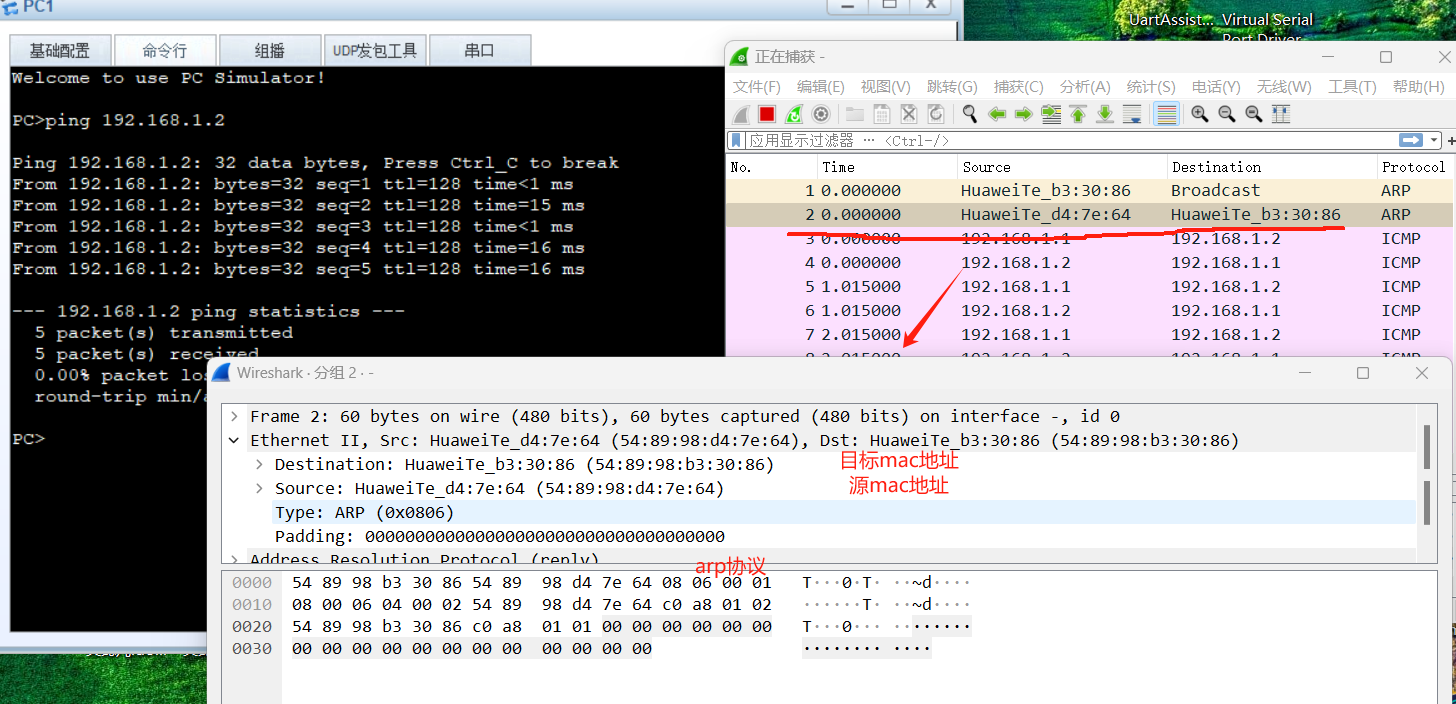Open the 跳转(G) menu

(x=952, y=87)
